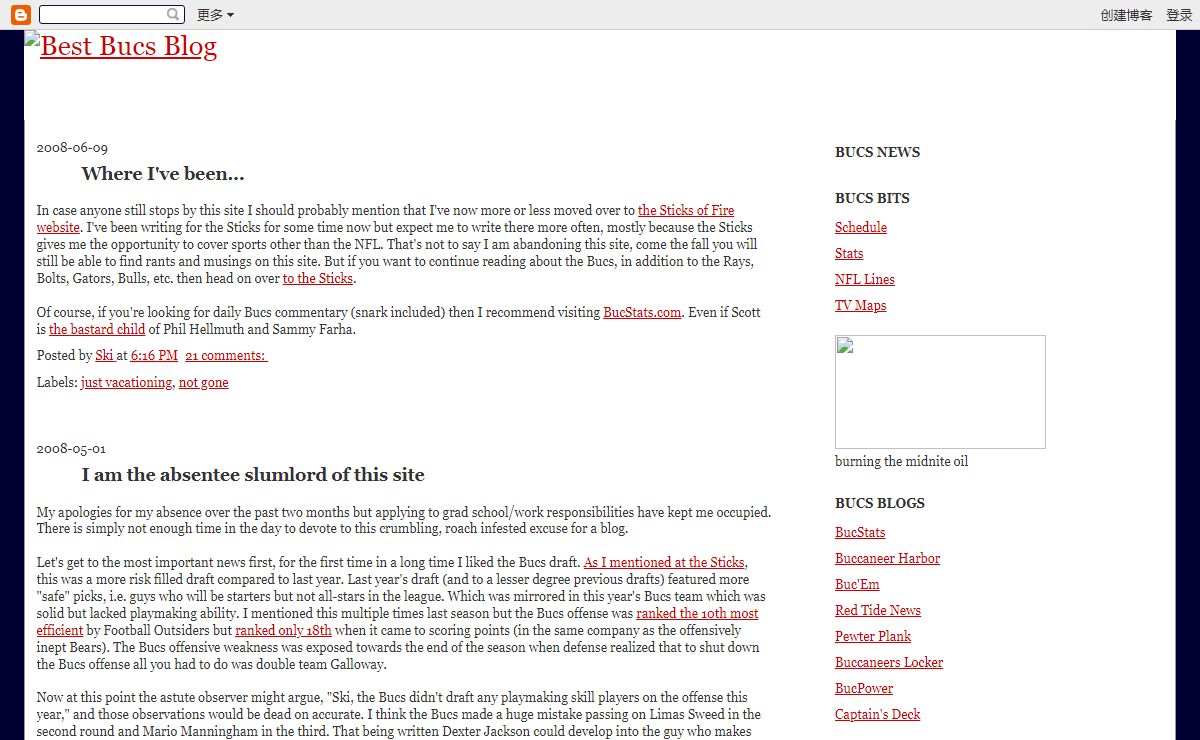Open the NFL Lines sidebar link
The width and height of the screenshot is (1200, 740).
865,279
